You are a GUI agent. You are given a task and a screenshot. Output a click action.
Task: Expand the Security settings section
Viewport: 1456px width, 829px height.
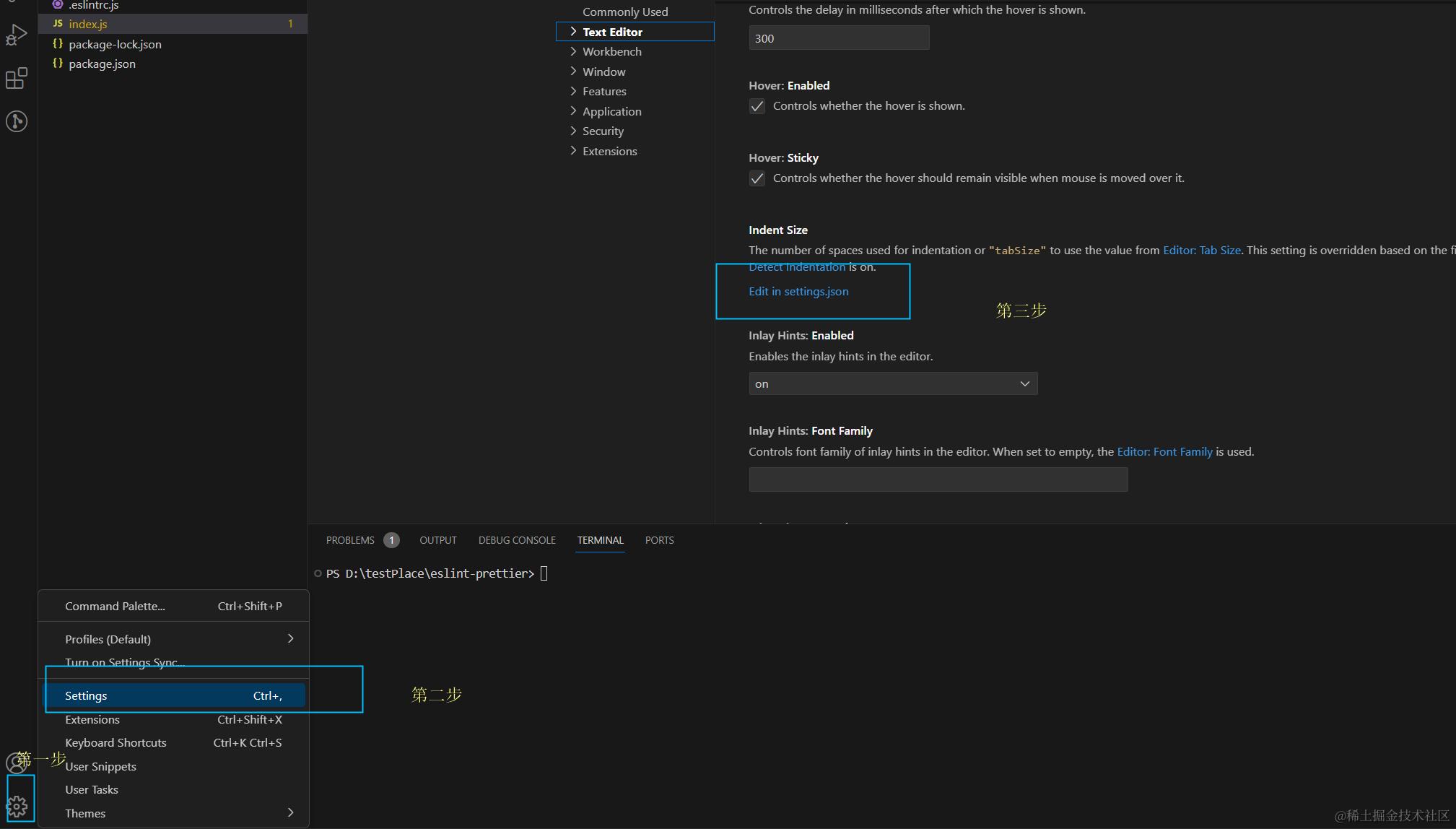pyautogui.click(x=603, y=131)
